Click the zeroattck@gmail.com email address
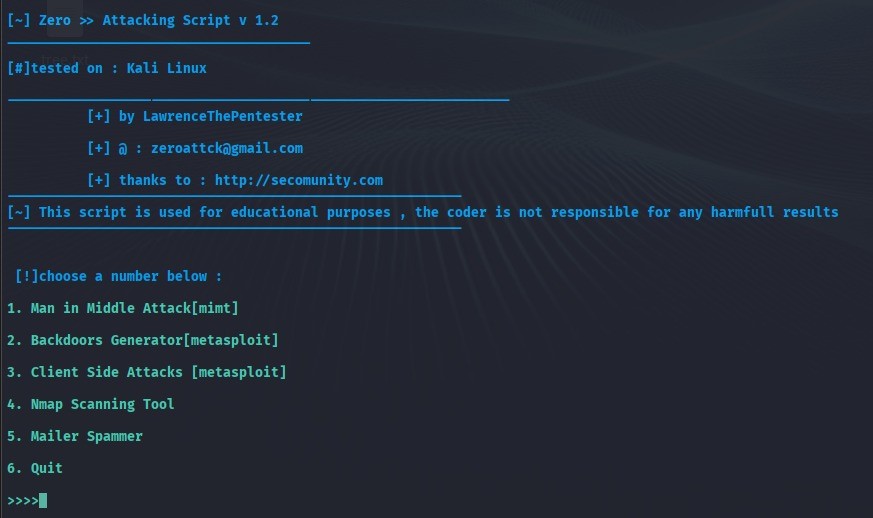The height and width of the screenshot is (518, 873). click(x=227, y=148)
